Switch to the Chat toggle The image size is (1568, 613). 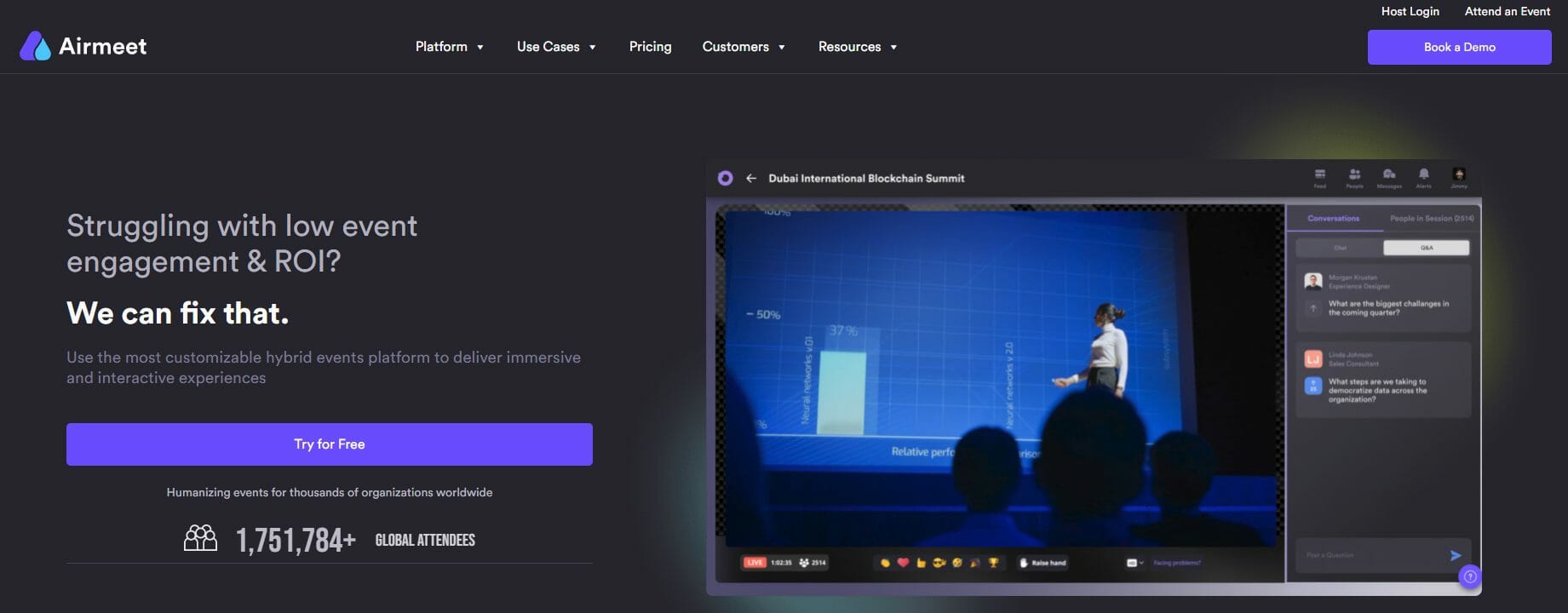pos(1340,248)
